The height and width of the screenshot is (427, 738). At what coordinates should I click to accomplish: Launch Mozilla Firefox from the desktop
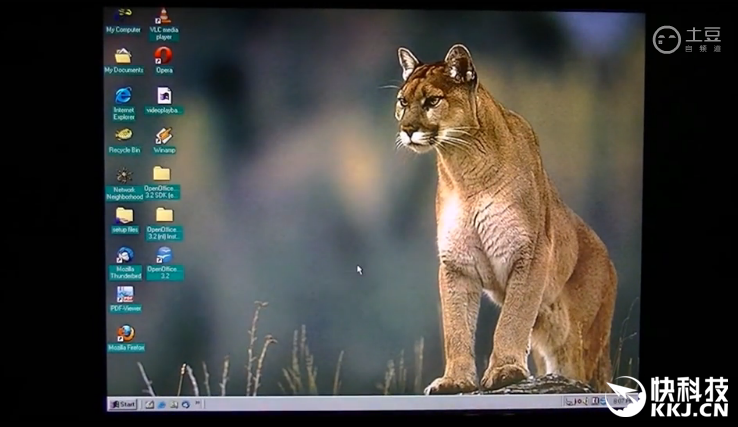click(125, 333)
